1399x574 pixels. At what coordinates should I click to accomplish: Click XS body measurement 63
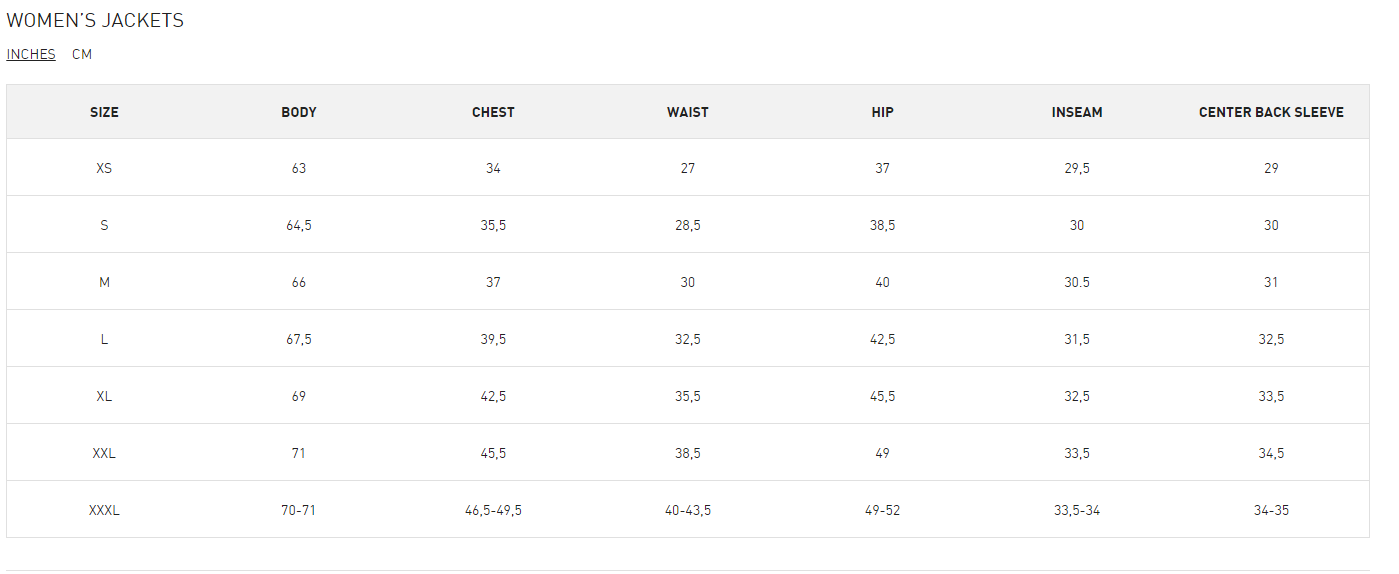point(299,168)
